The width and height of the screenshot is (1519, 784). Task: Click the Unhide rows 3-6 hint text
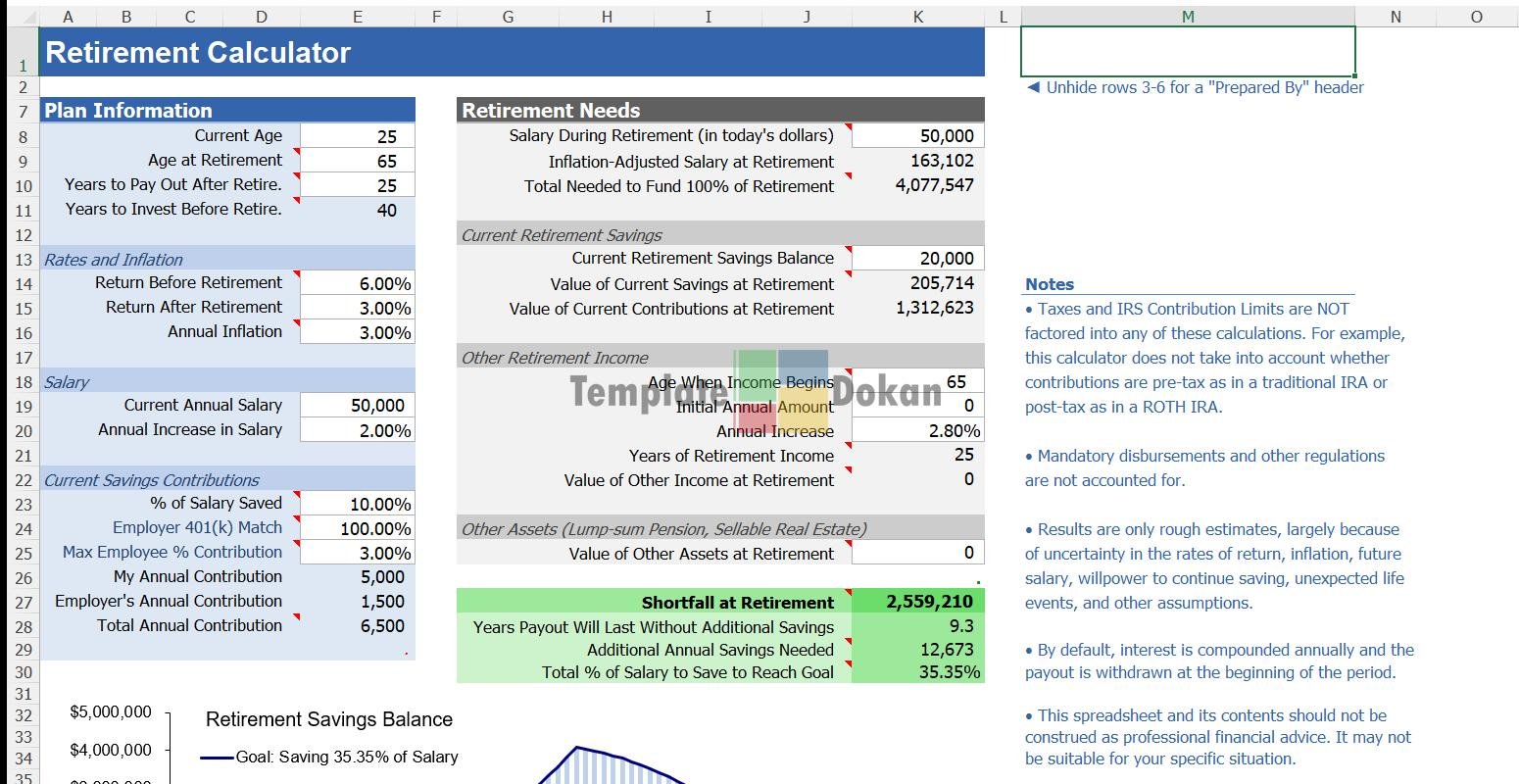[x=1196, y=87]
